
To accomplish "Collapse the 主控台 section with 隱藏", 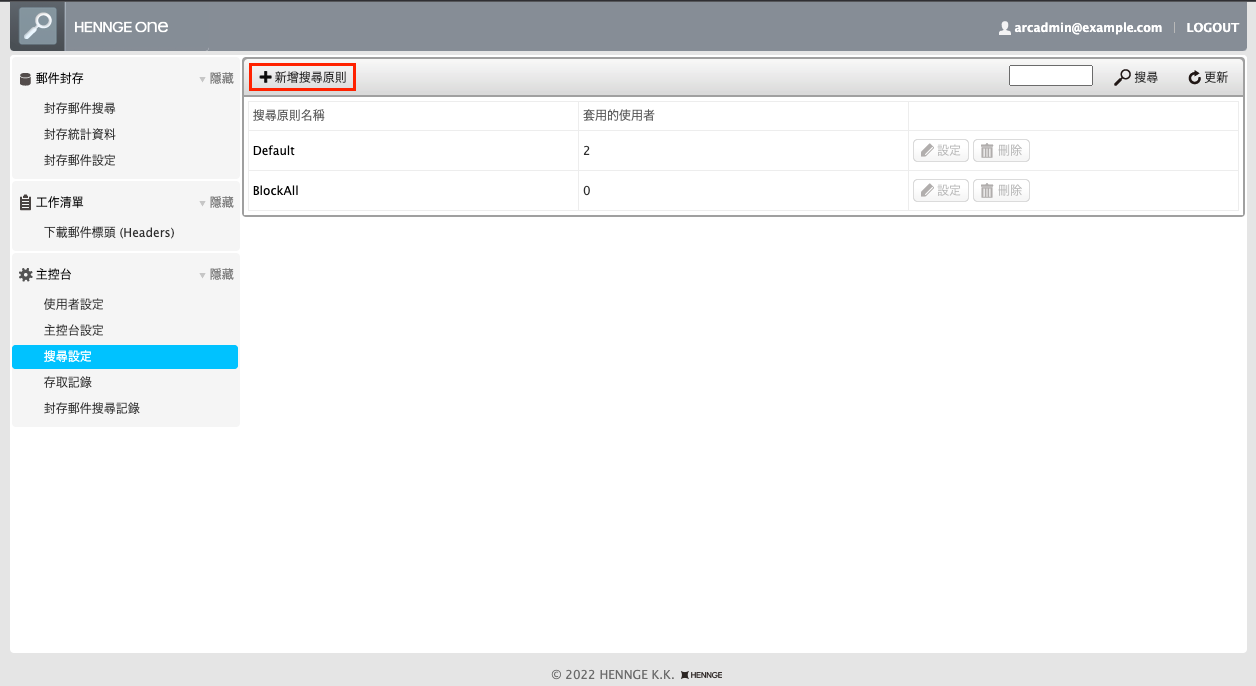I will (216, 274).
